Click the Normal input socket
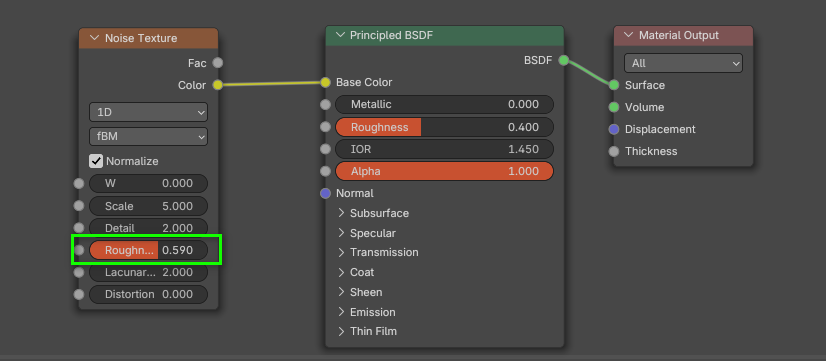Screen dimensions: 826x361 click(x=326, y=193)
